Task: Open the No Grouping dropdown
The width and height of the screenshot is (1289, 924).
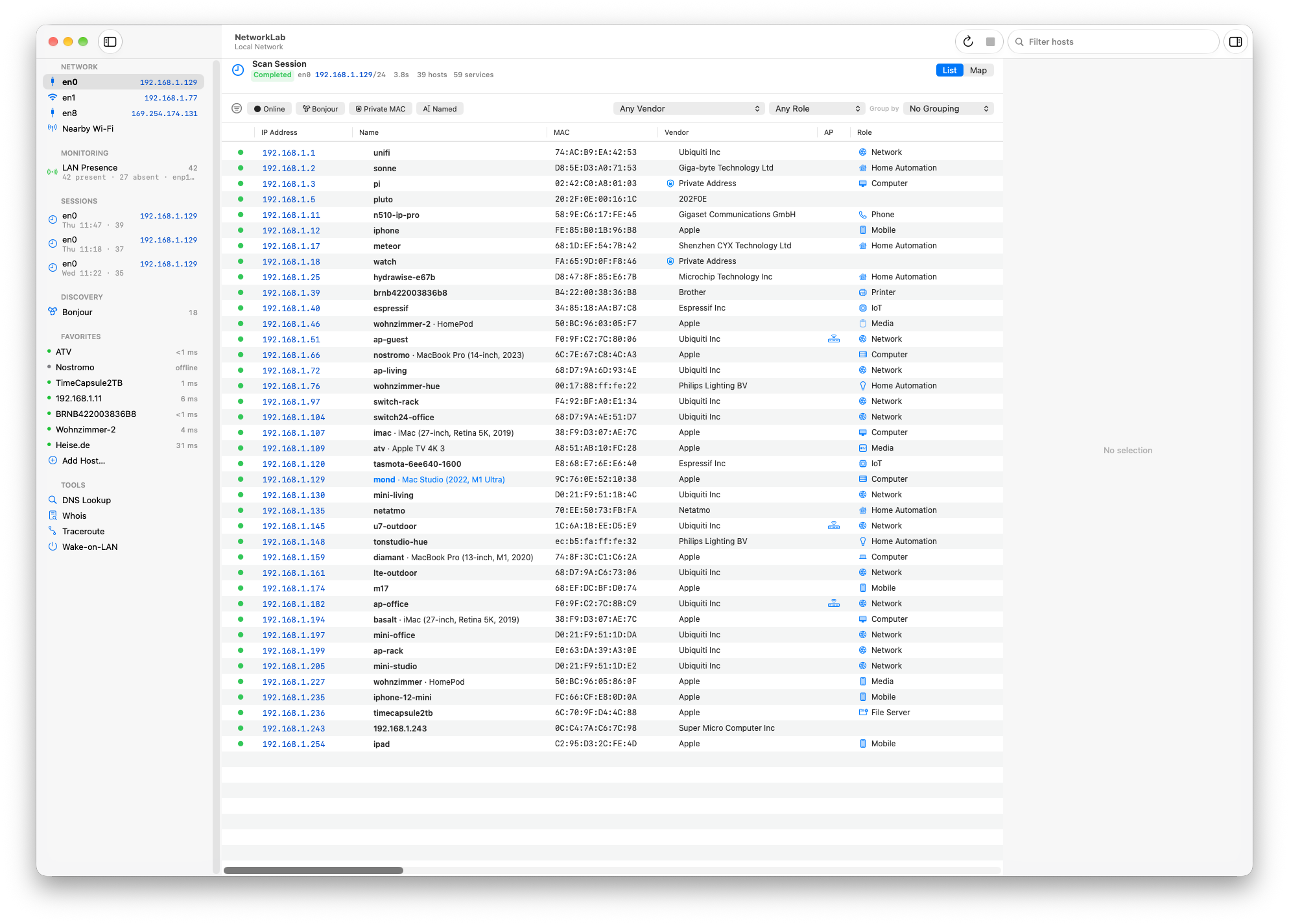Action: click(949, 109)
